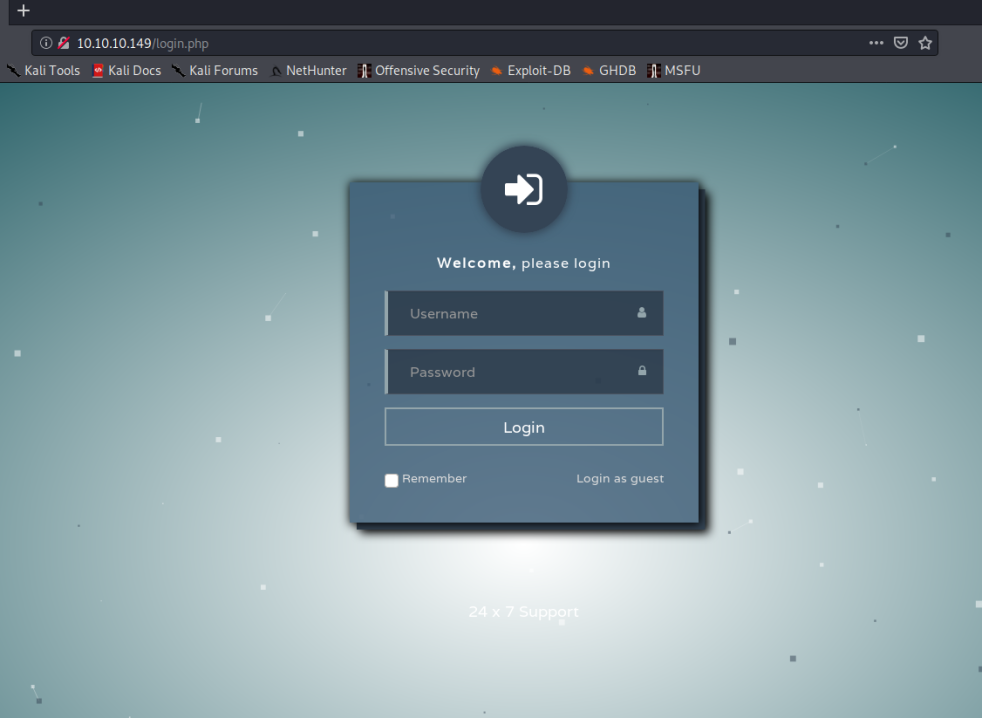Open the Kali Tools bookmark

pos(44,71)
